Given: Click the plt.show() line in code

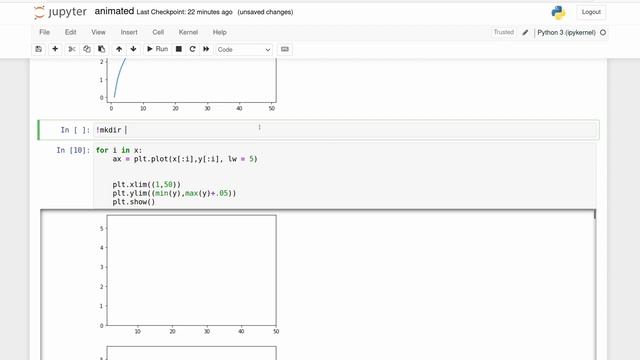Looking at the screenshot, I should pyautogui.click(x=134, y=202).
